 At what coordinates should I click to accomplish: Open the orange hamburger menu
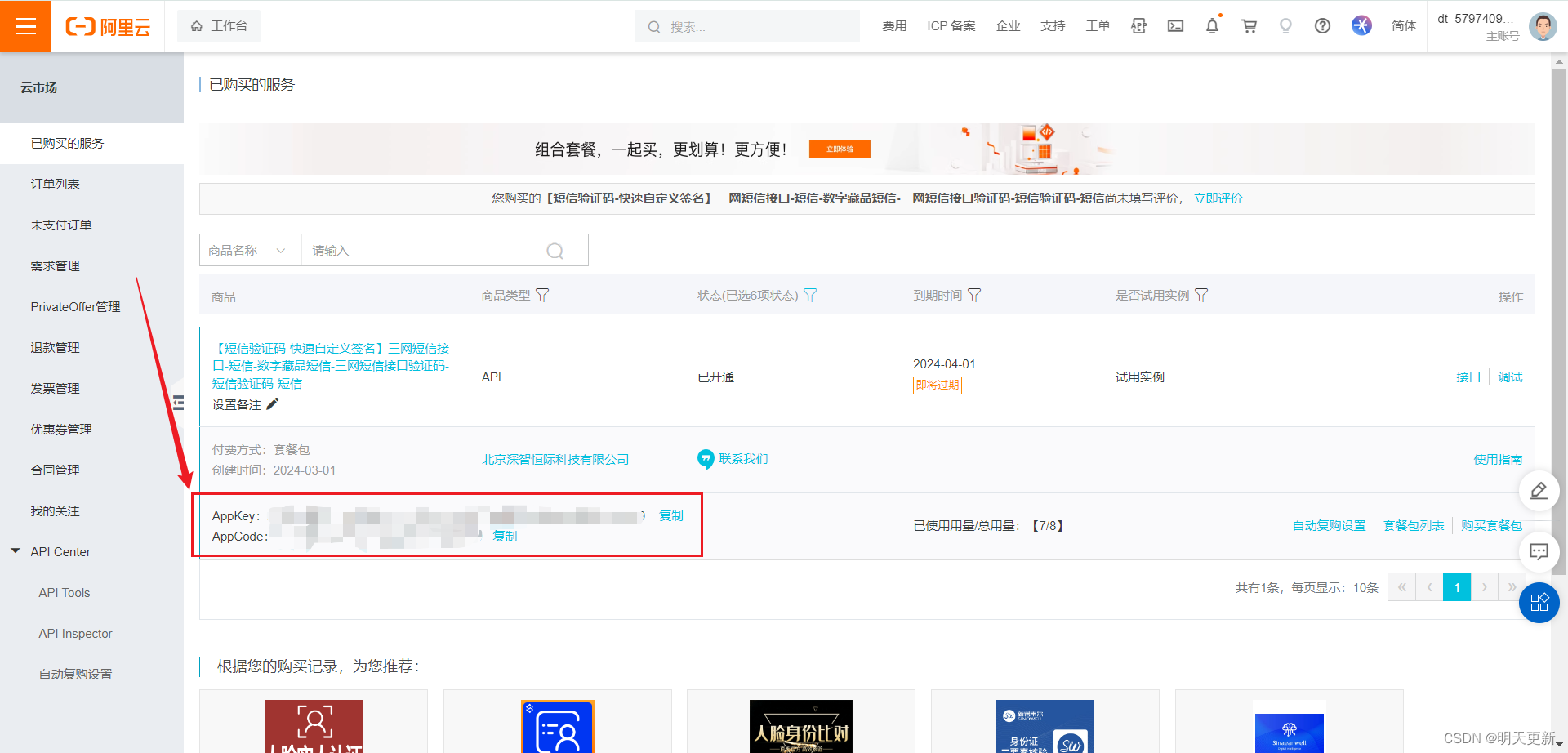tap(25, 26)
